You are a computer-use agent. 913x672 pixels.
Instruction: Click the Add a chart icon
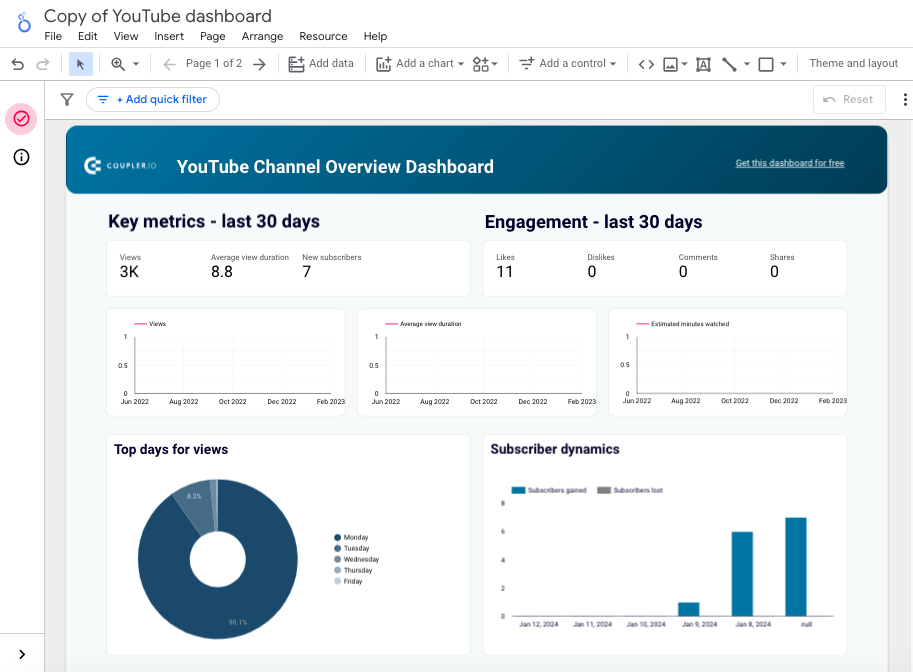pos(383,63)
